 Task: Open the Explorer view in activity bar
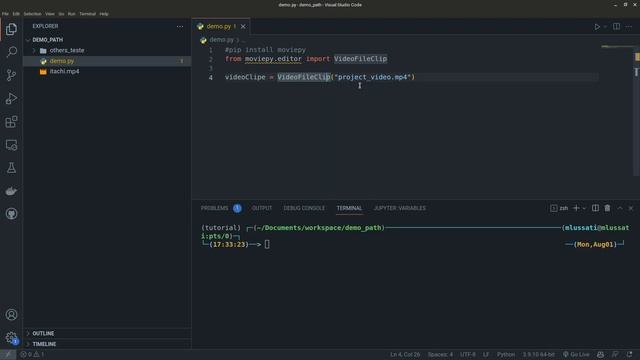coord(11,29)
